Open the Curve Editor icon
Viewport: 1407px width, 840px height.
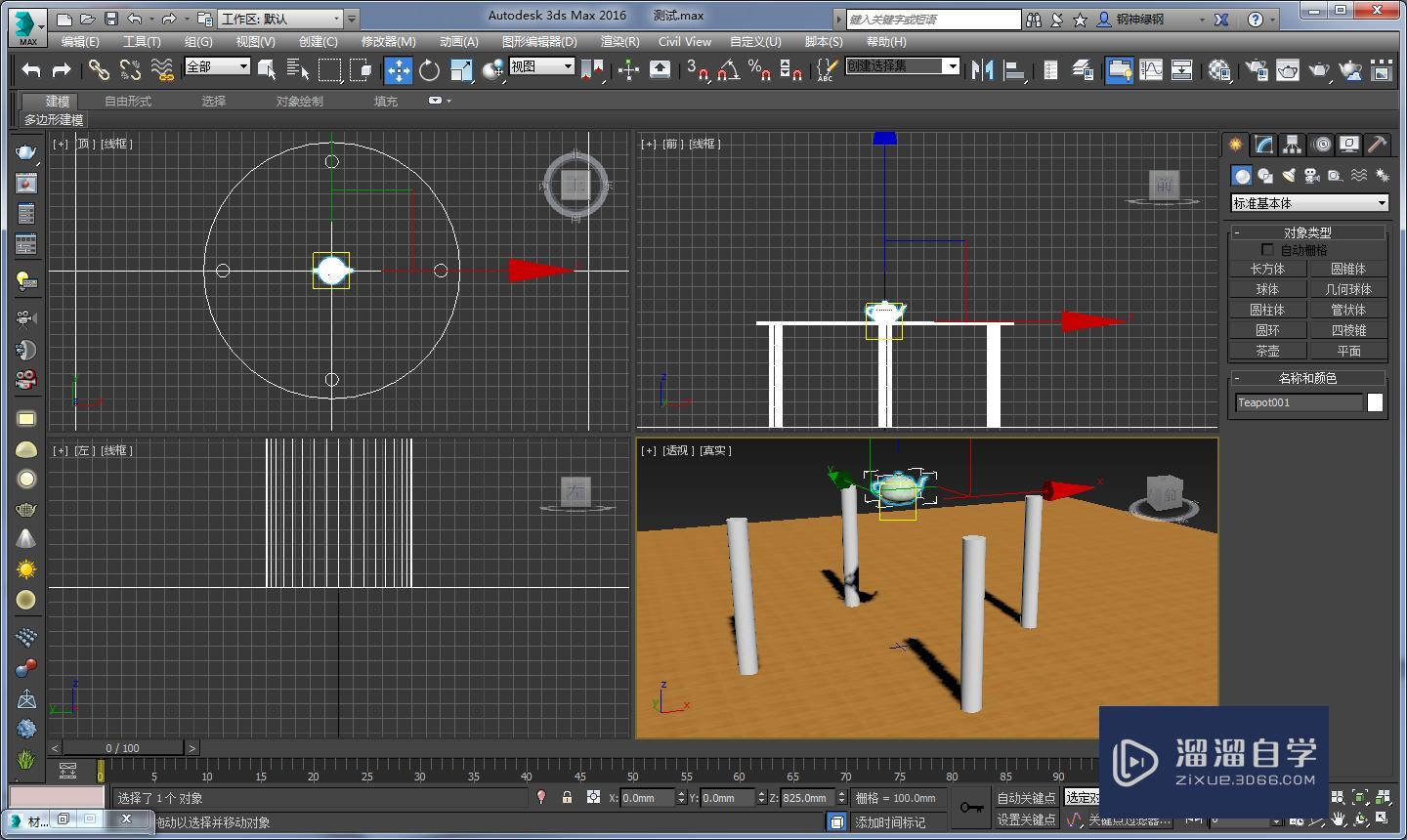pos(1151,69)
